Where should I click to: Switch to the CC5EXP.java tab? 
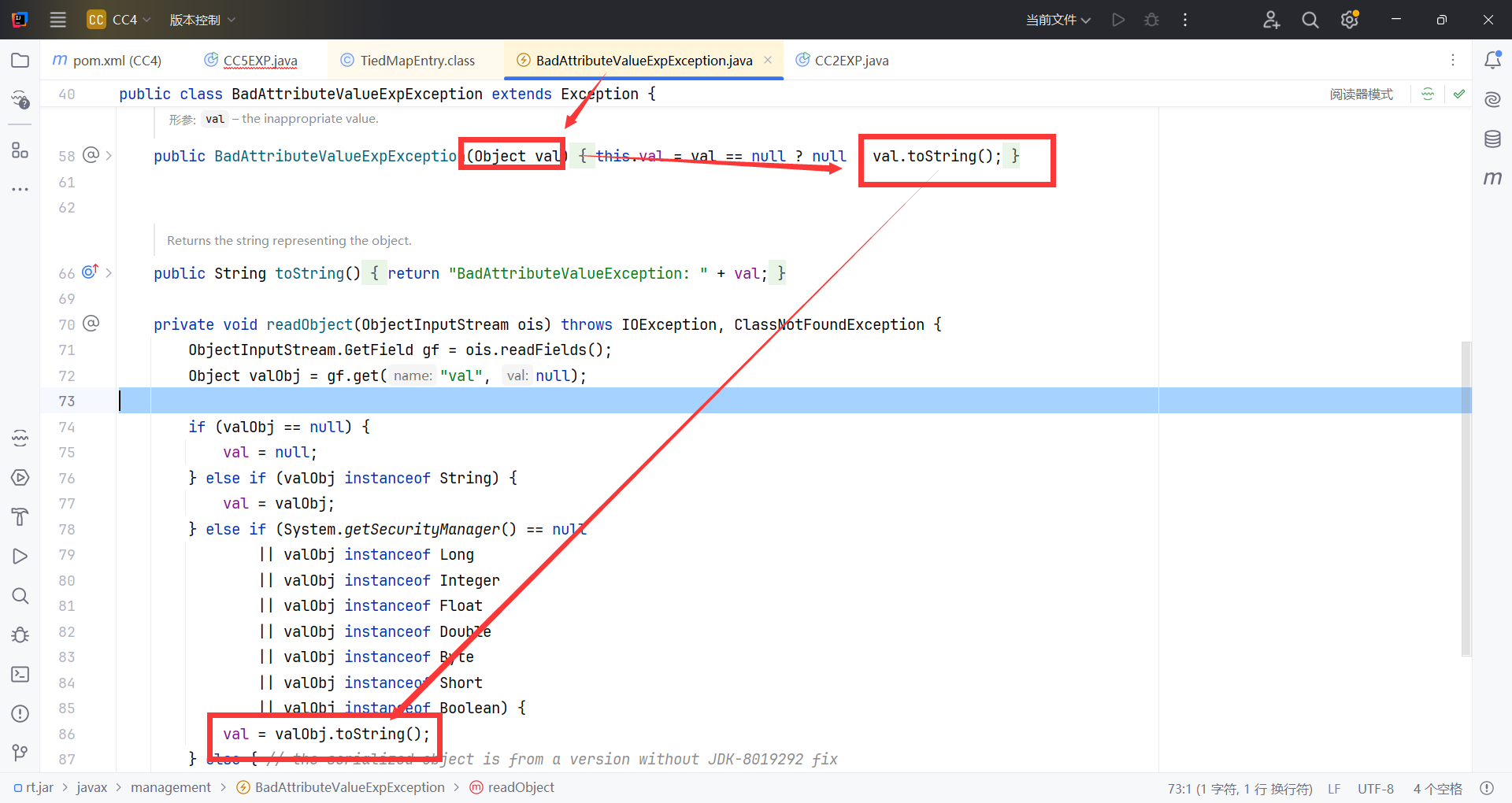[260, 61]
